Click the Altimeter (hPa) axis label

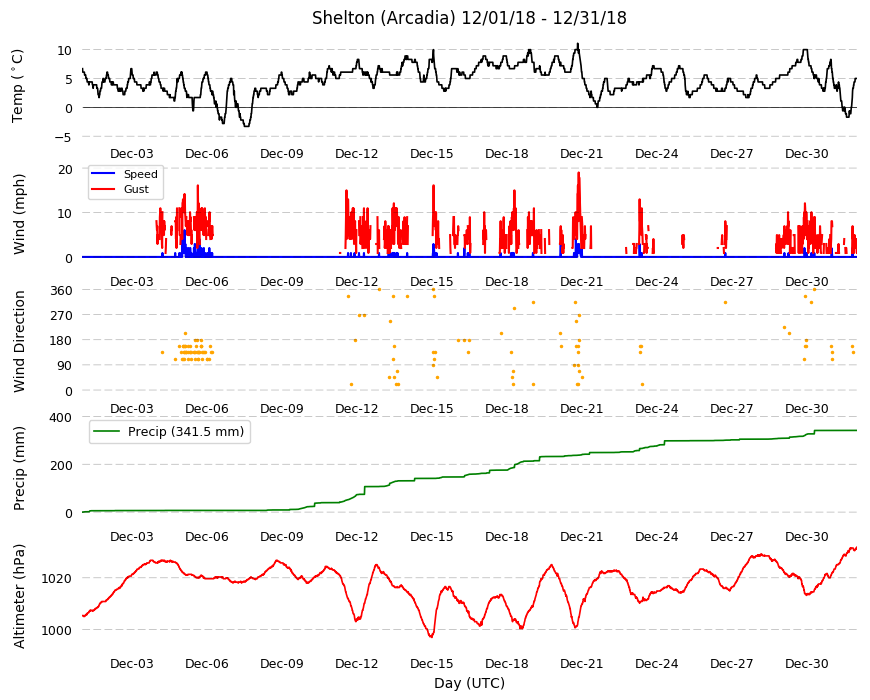click(x=18, y=596)
